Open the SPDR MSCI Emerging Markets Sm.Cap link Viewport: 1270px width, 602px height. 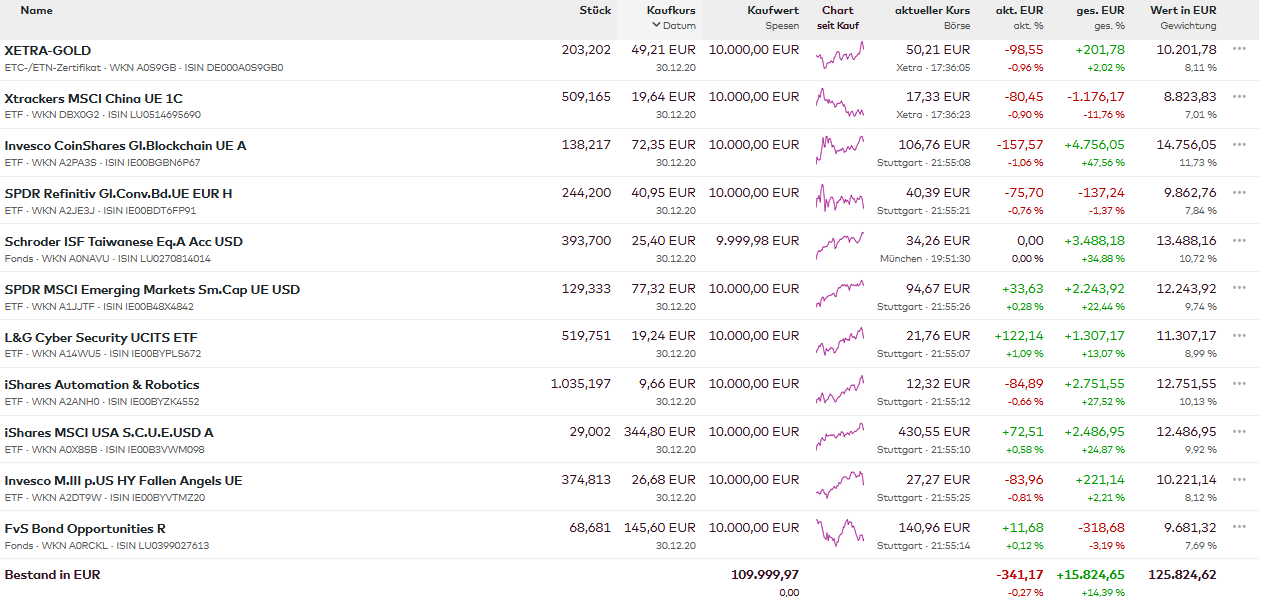152,289
